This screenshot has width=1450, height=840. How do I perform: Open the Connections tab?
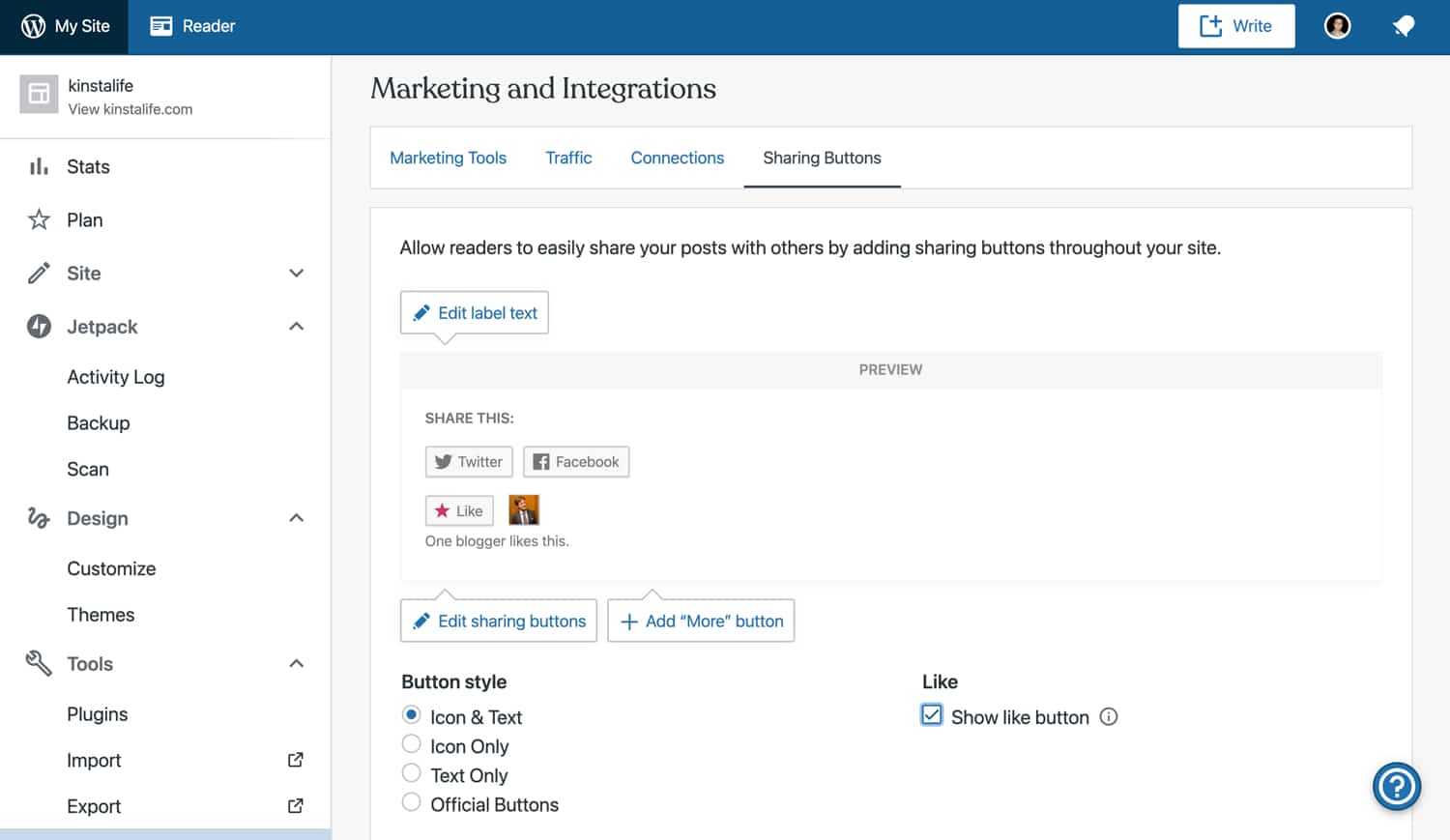click(x=677, y=158)
